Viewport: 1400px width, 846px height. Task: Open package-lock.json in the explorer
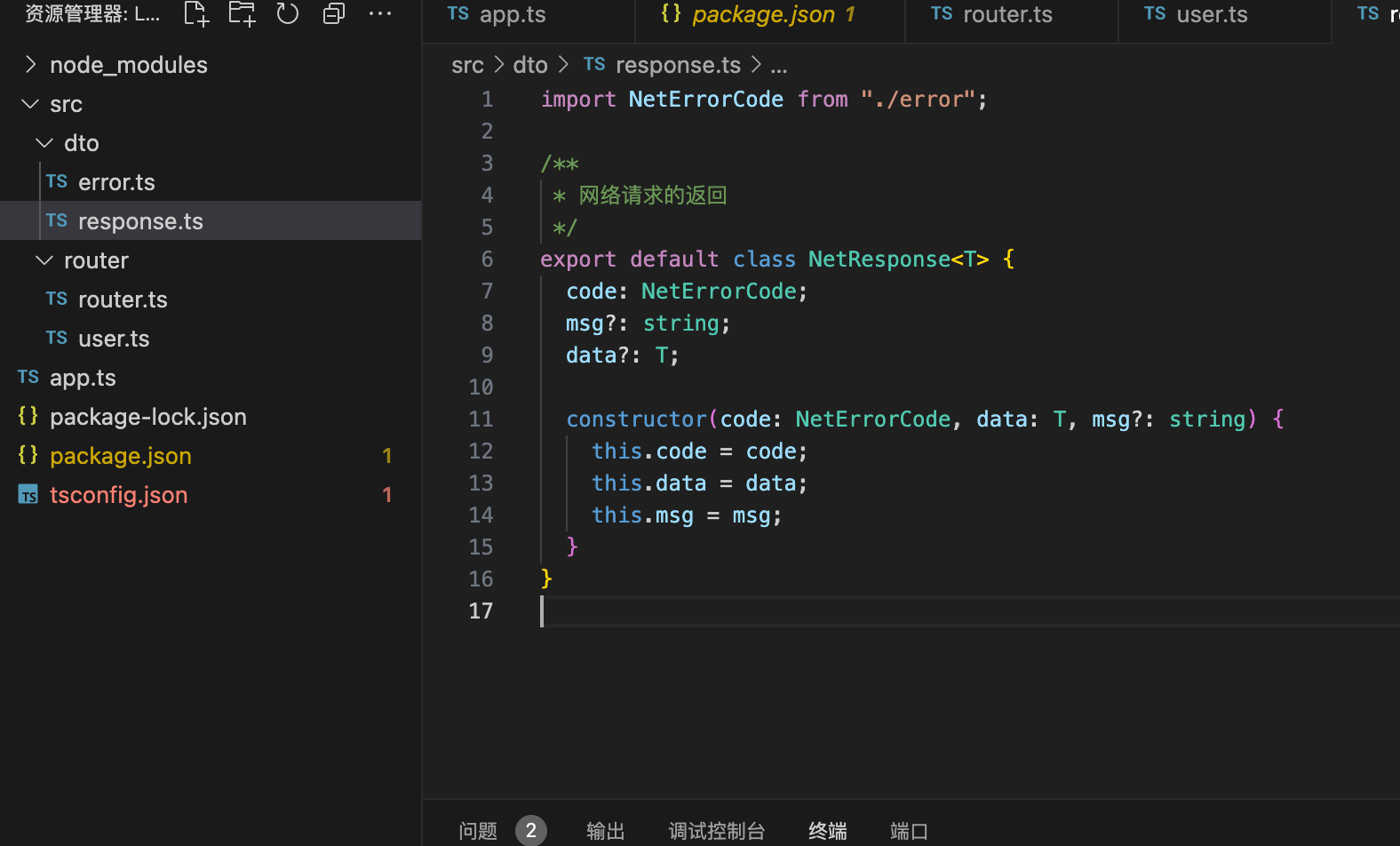pos(147,417)
